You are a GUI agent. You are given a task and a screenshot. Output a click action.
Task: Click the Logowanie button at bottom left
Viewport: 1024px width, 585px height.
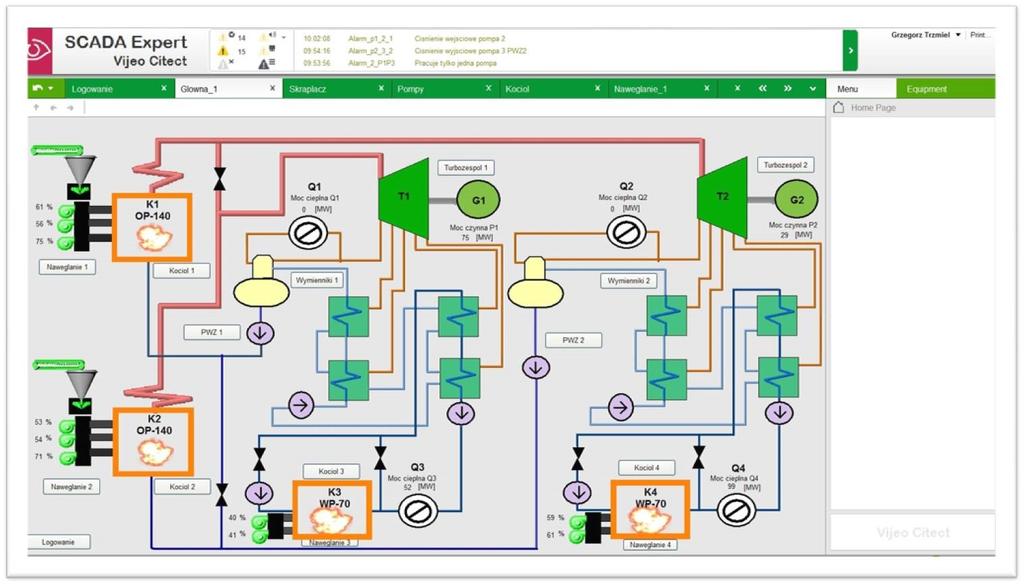tap(59, 542)
